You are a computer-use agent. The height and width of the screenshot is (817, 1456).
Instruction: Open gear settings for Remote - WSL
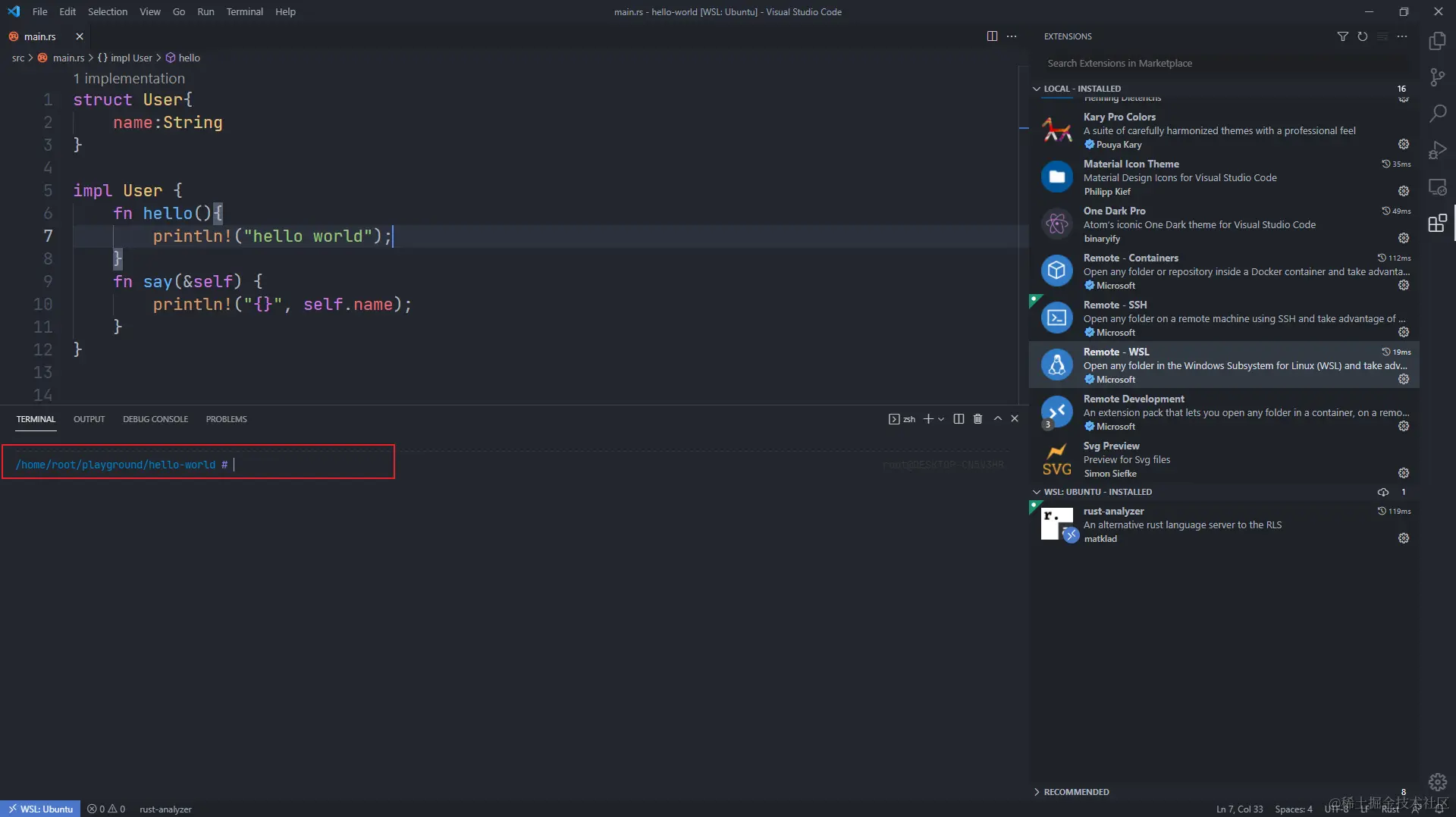click(1404, 379)
